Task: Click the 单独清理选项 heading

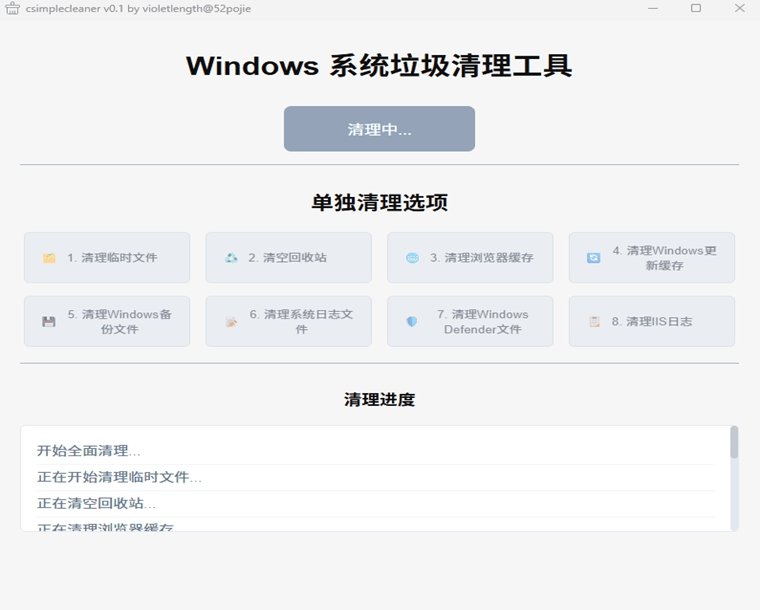Action: click(379, 203)
